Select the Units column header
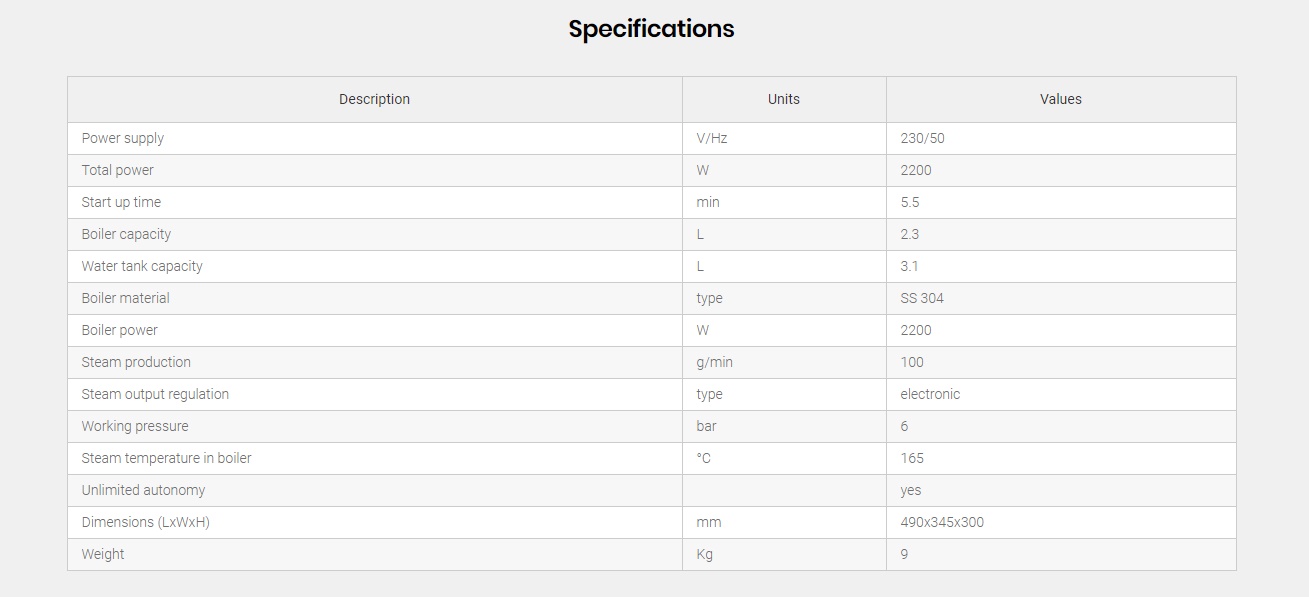 784,99
